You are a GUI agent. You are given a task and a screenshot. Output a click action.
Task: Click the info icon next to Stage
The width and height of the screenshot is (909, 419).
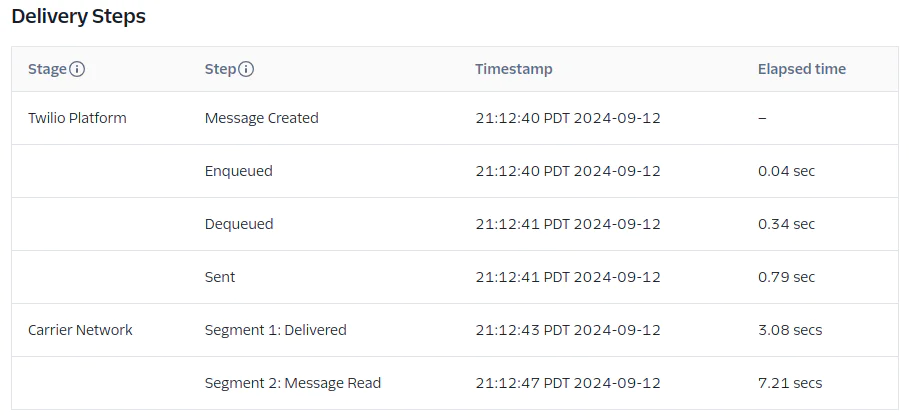(x=77, y=70)
